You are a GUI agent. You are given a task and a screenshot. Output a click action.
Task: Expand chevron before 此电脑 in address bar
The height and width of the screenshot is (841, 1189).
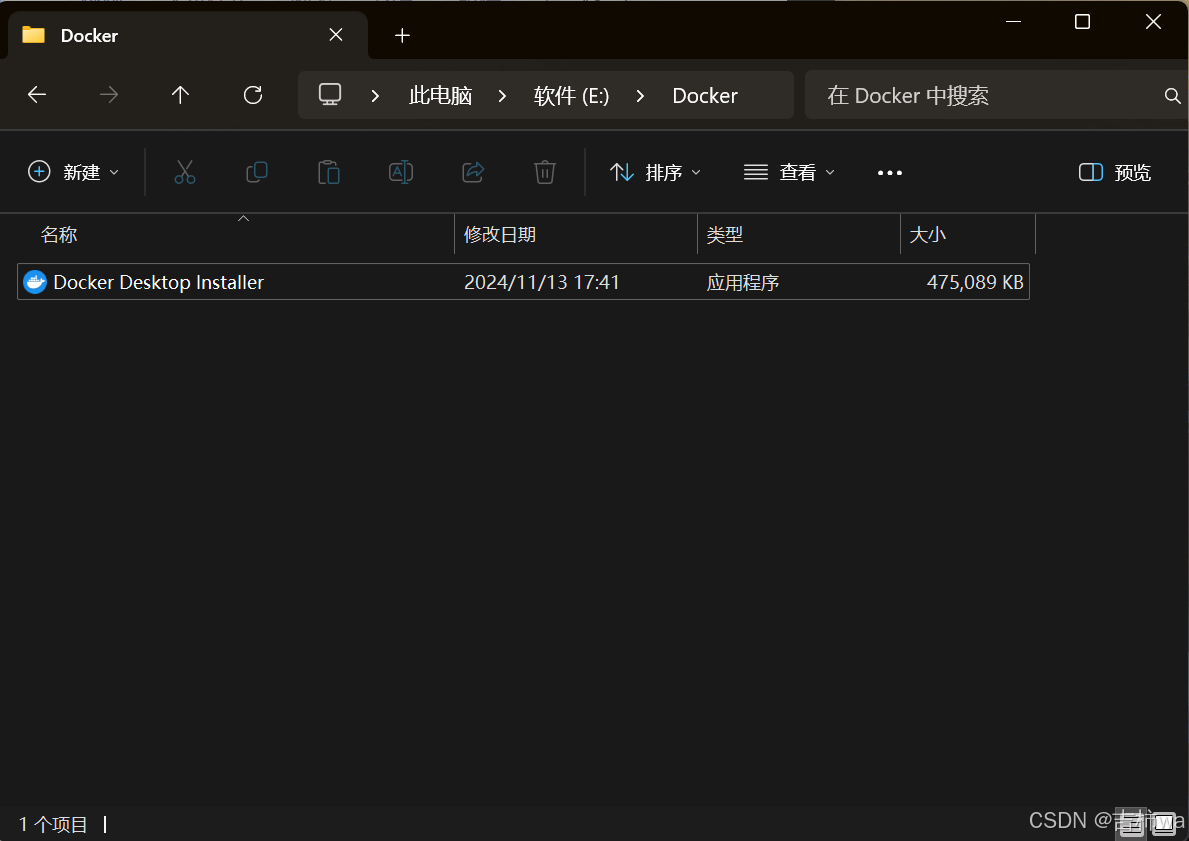(x=375, y=96)
